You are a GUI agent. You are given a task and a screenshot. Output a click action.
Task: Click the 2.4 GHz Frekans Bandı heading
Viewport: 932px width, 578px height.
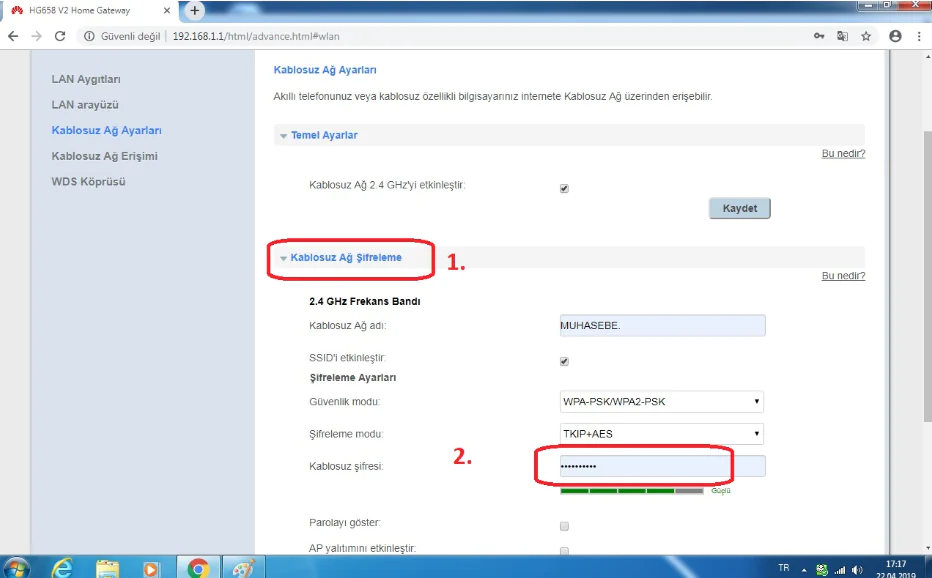tap(364, 301)
